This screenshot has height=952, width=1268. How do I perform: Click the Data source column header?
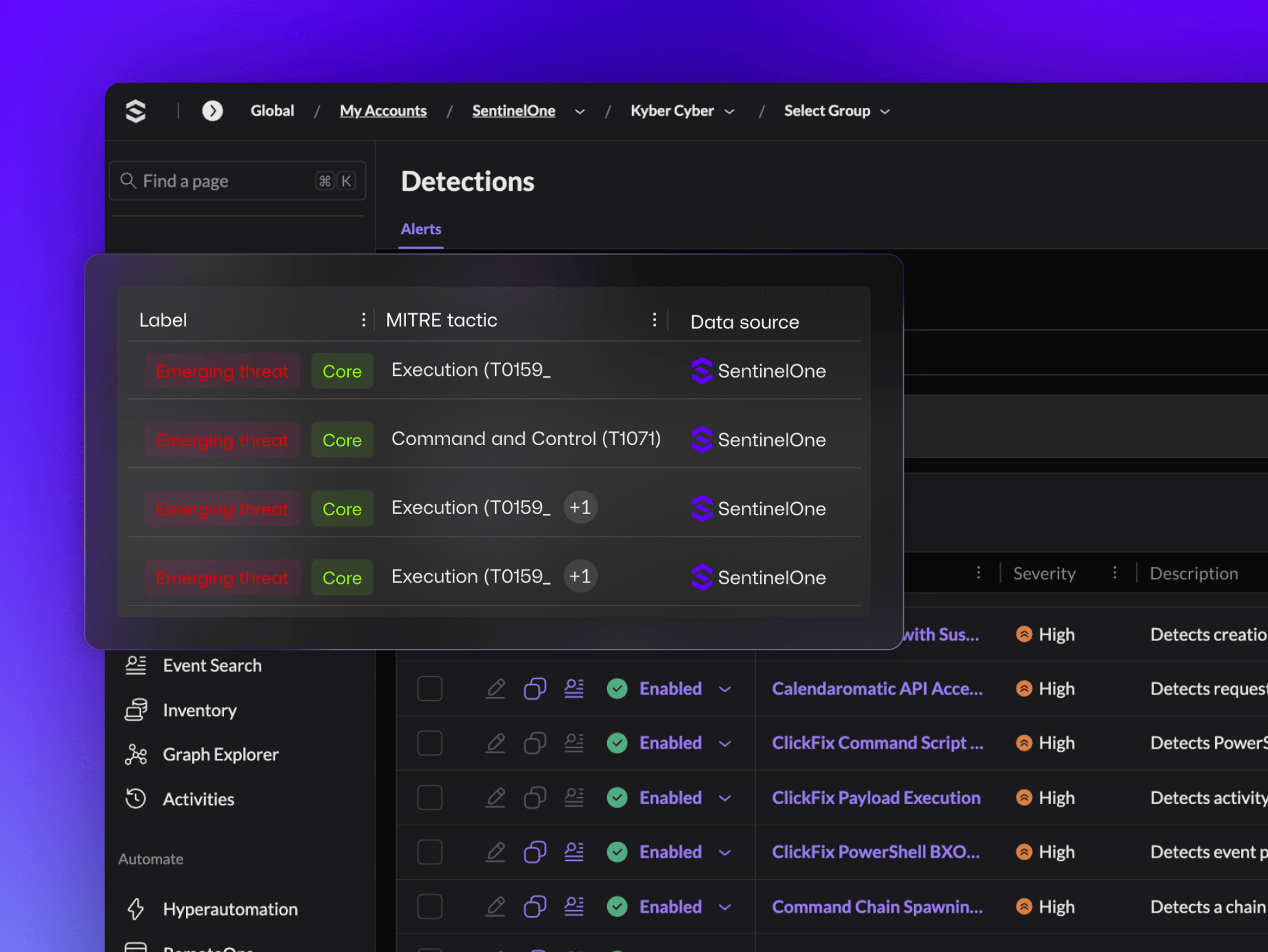744,322
